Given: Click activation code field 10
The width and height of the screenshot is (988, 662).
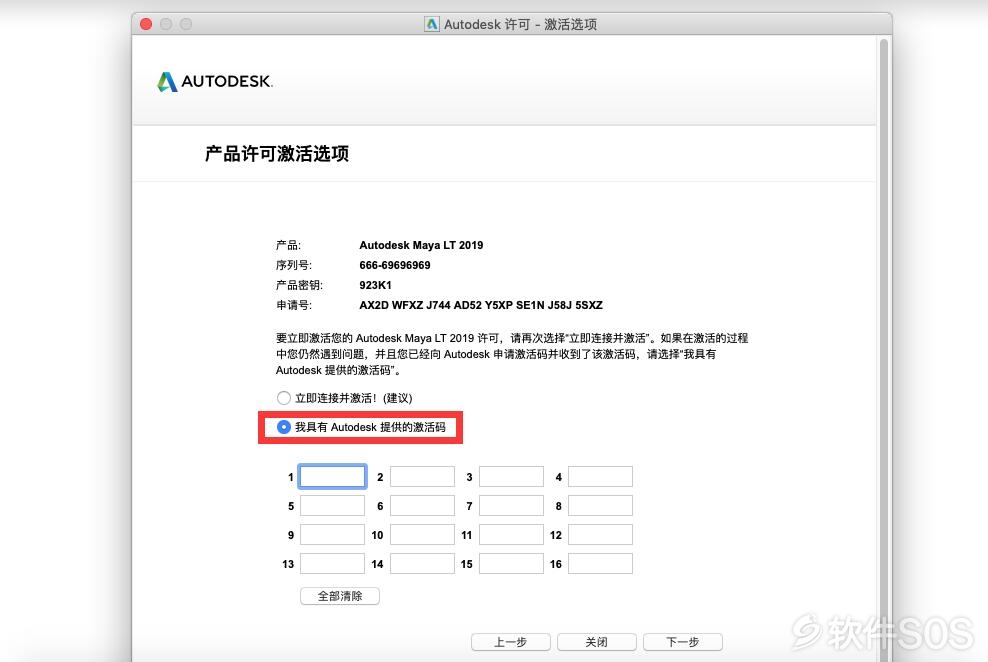Looking at the screenshot, I should tap(422, 535).
